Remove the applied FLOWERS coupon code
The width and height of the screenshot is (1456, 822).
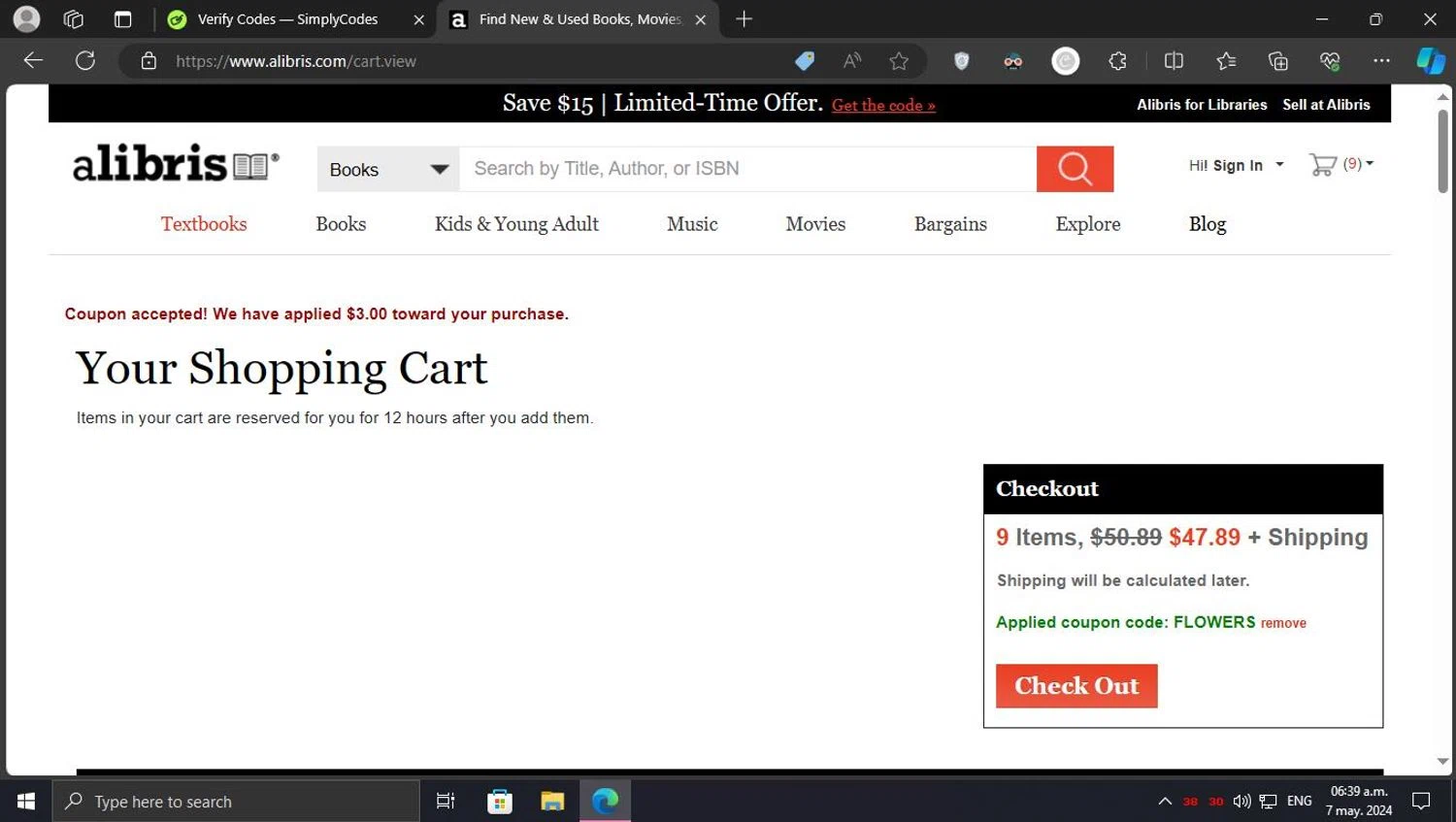click(x=1283, y=623)
